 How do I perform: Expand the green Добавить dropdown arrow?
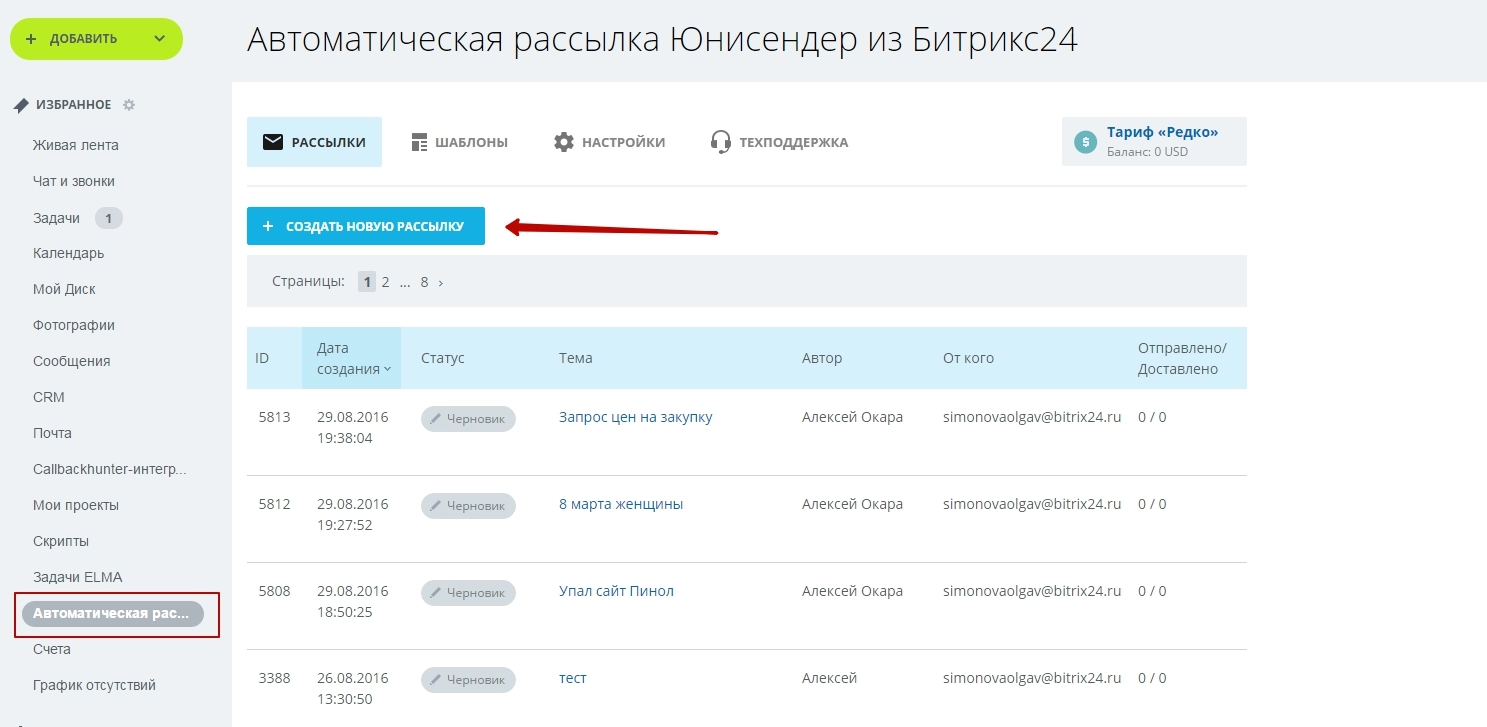tap(160, 39)
